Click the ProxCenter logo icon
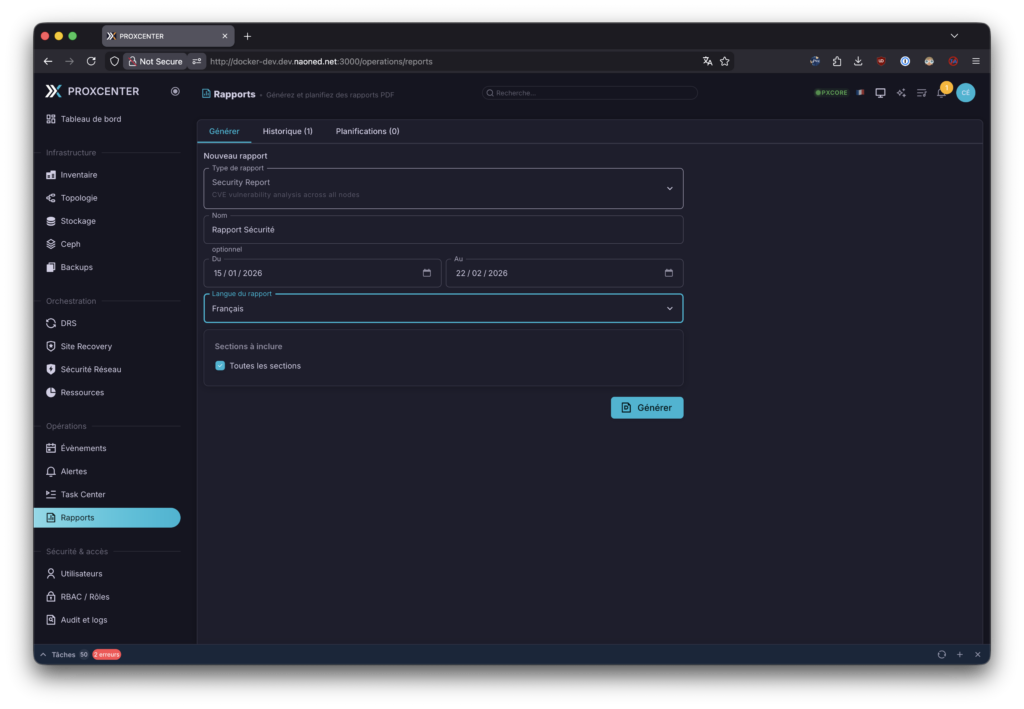This screenshot has width=1024, height=709. click(53, 91)
